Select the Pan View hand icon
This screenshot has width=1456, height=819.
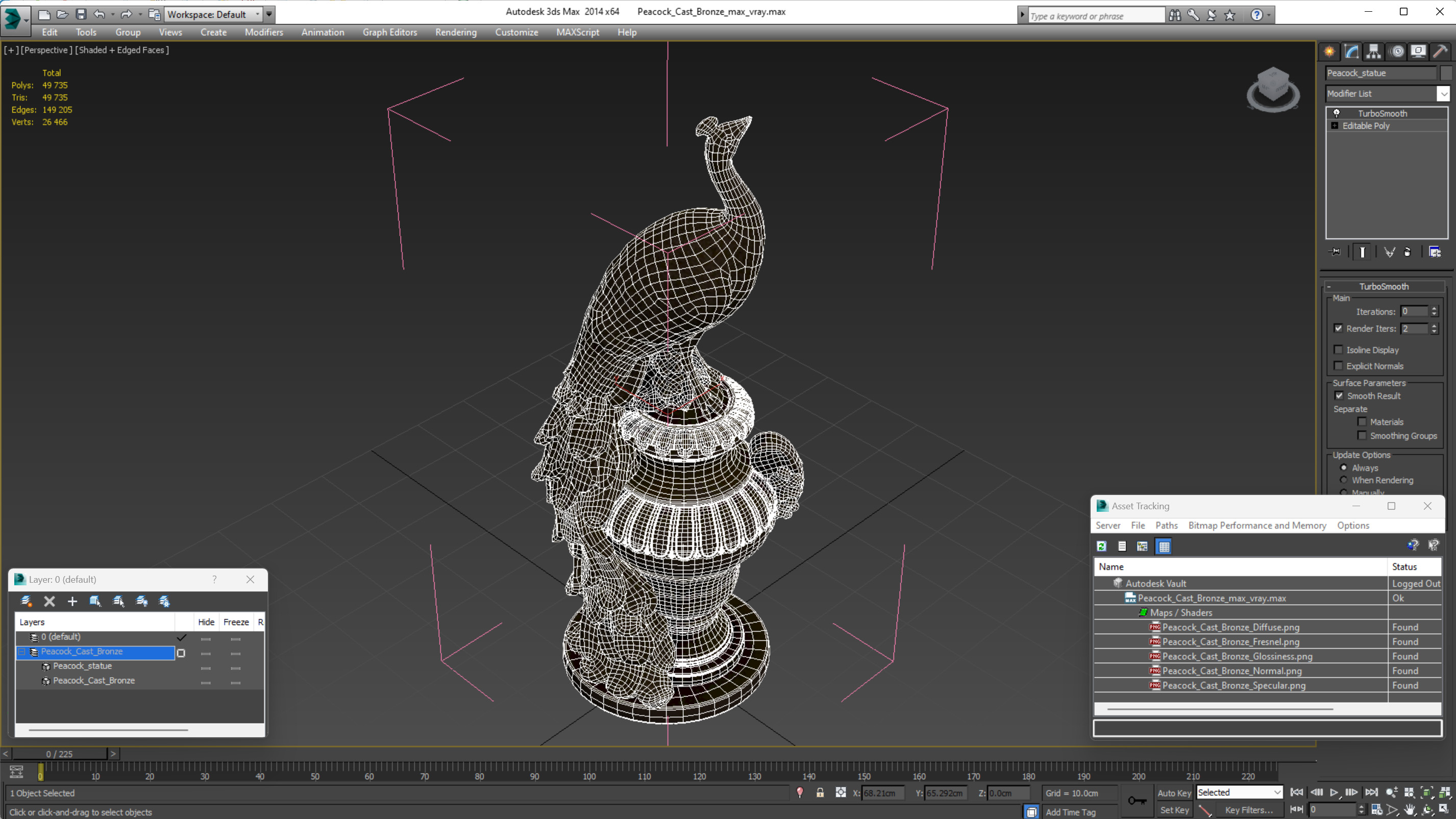coord(1410,810)
